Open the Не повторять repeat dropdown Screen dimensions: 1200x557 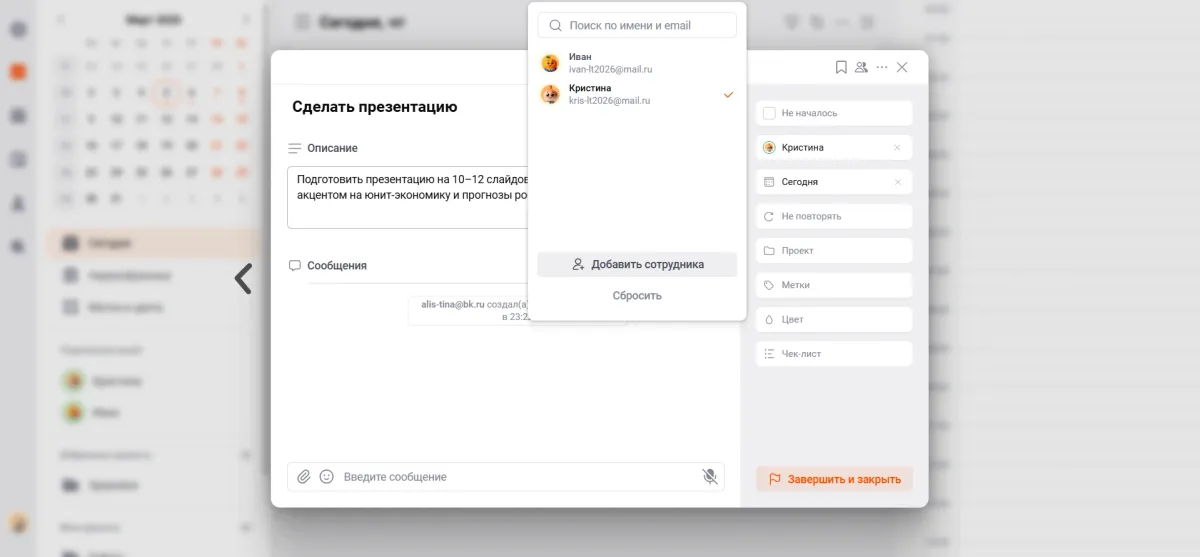click(x=834, y=216)
